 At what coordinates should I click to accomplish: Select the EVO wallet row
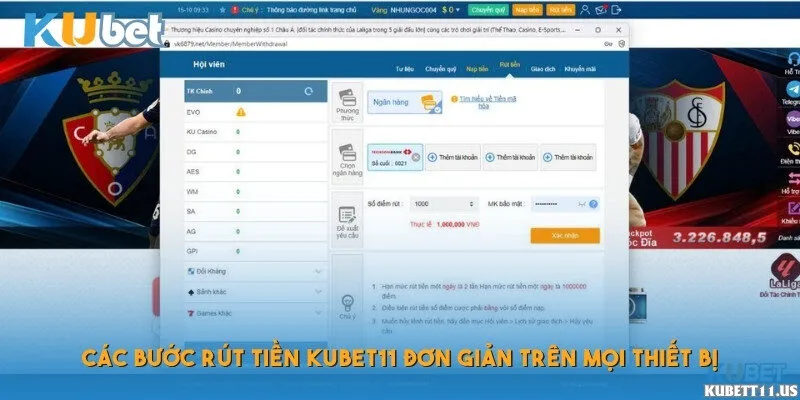(x=256, y=112)
